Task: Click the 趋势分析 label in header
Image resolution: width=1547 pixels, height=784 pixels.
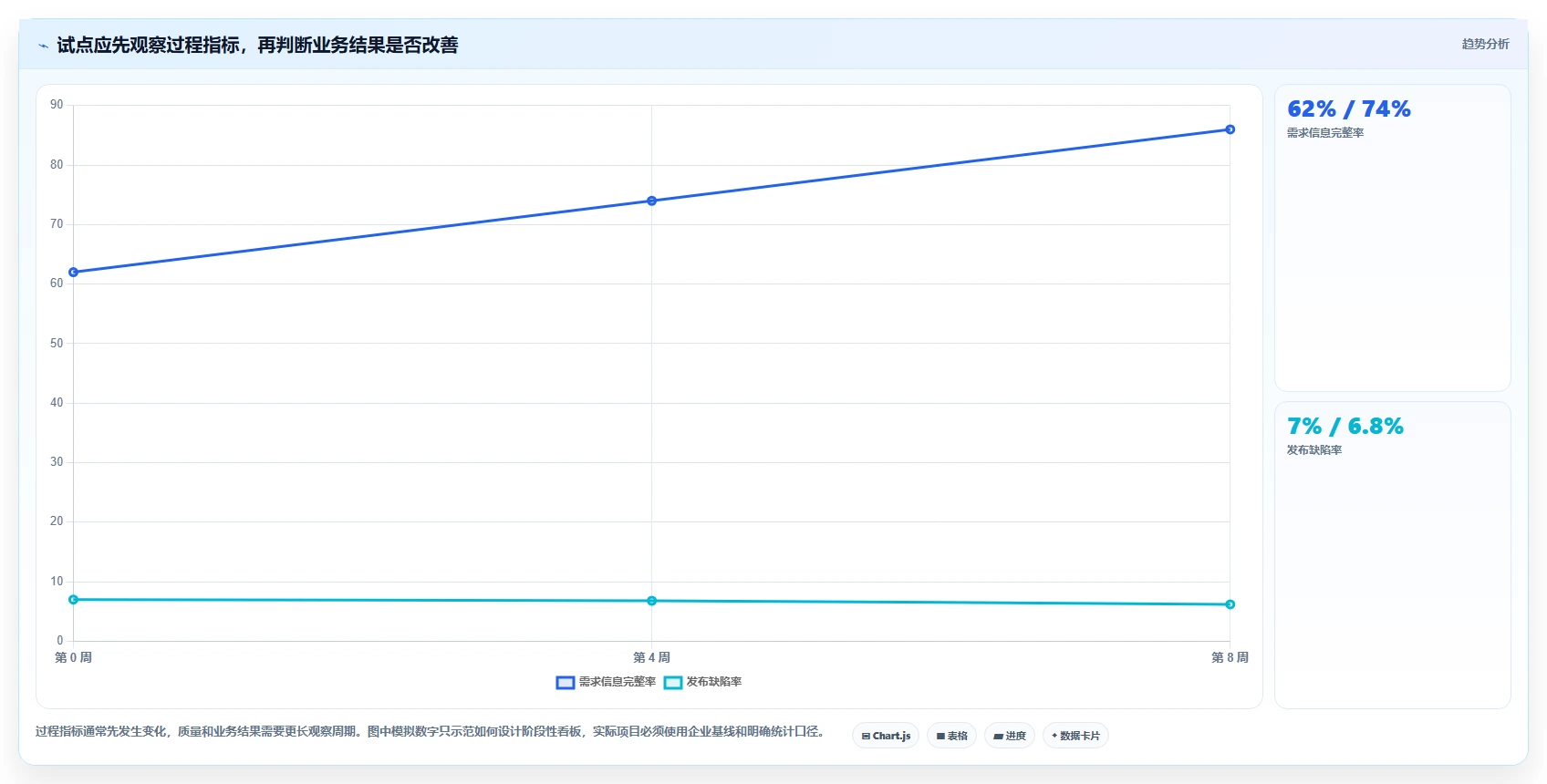Action: [x=1485, y=44]
